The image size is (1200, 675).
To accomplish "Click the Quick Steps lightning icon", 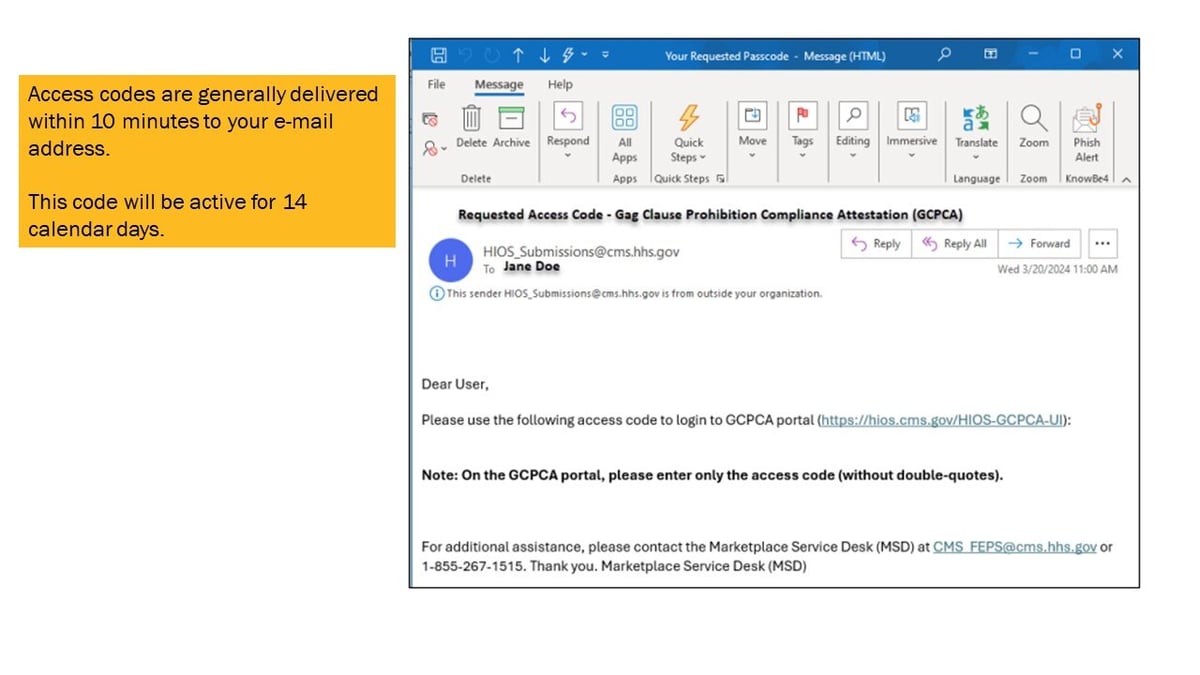I will coord(687,118).
